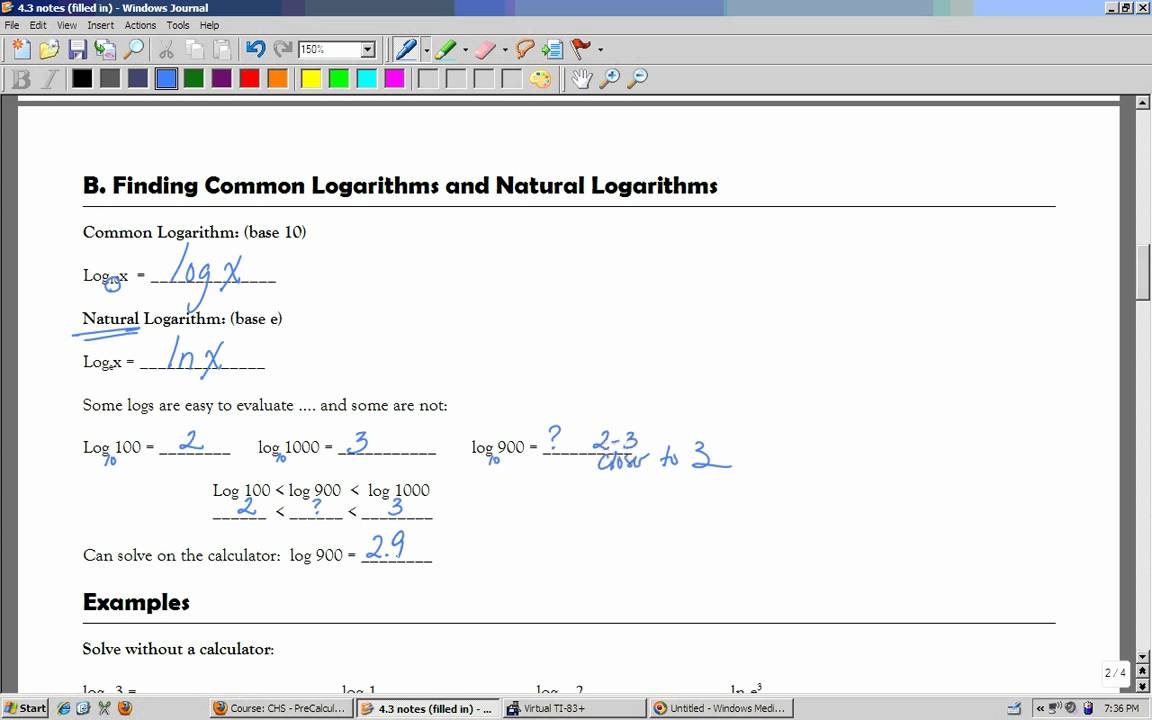Open the Help menu

click(x=209, y=25)
